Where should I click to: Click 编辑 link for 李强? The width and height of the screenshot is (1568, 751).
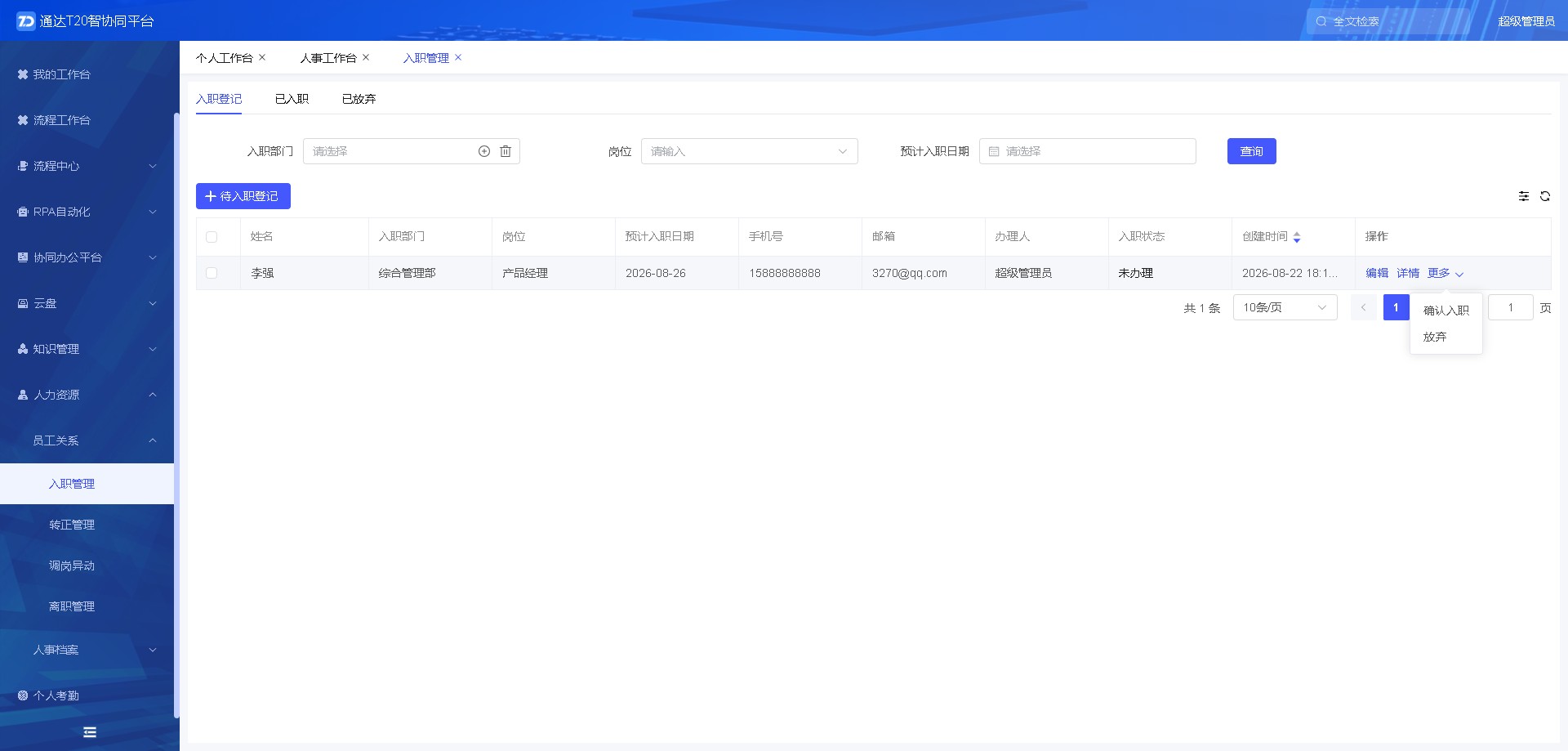(1377, 273)
